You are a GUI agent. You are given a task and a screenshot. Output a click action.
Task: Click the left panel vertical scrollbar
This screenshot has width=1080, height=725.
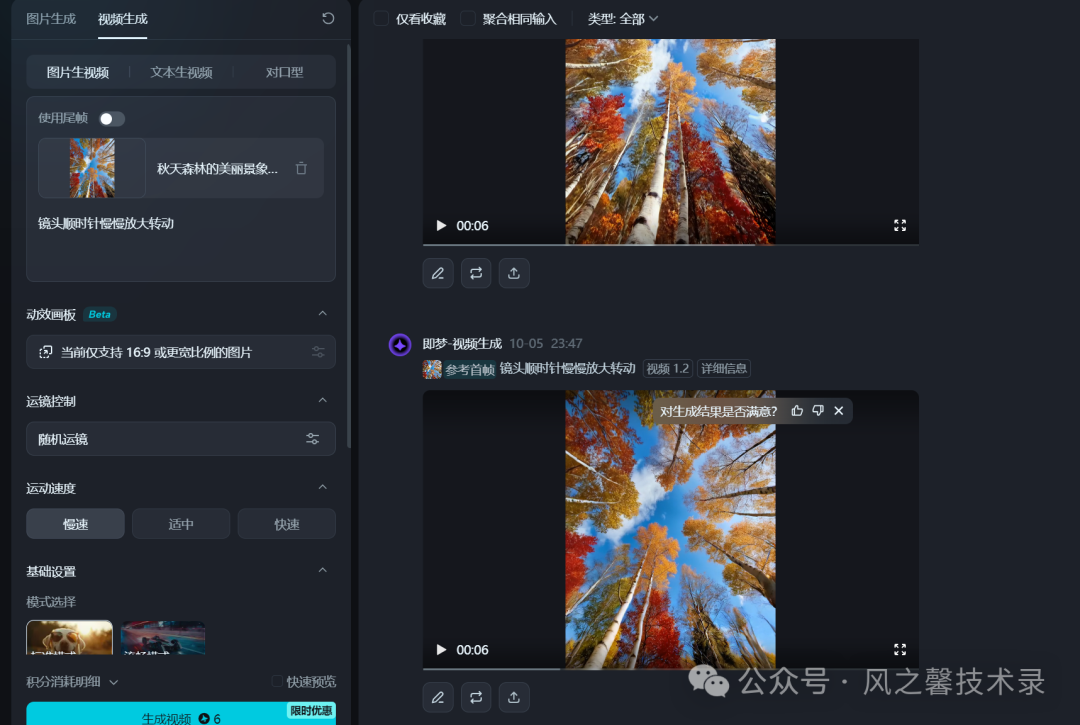(349, 246)
